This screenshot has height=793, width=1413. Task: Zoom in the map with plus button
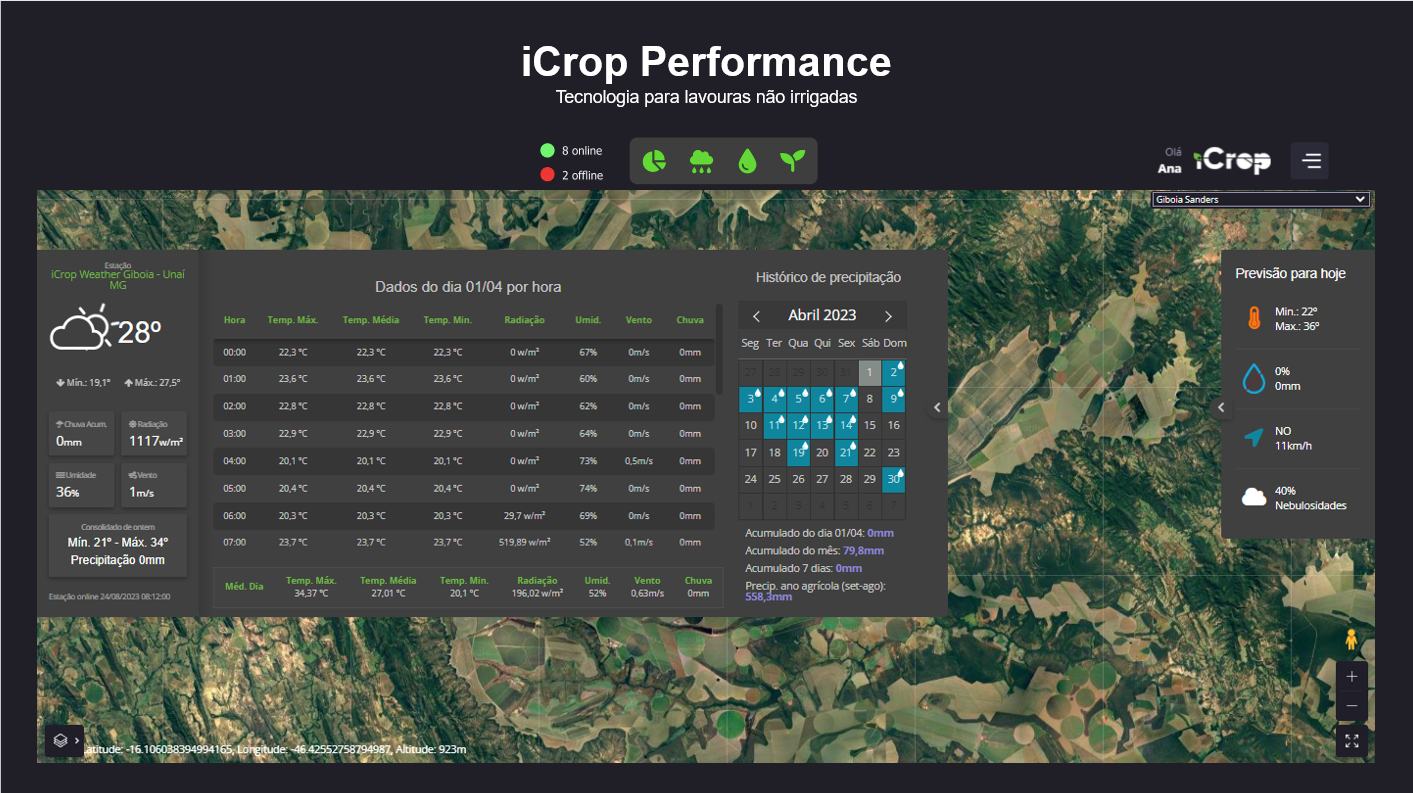click(x=1352, y=677)
